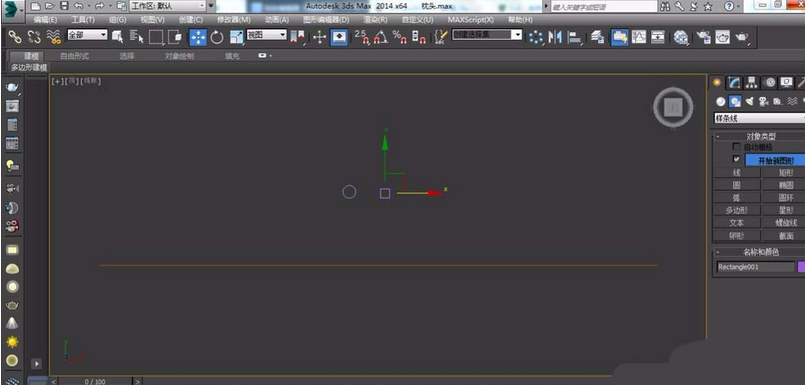Screen dimensions: 805x385
Task: Toggle the Graphite Ribbon icon
Action: tap(620, 37)
